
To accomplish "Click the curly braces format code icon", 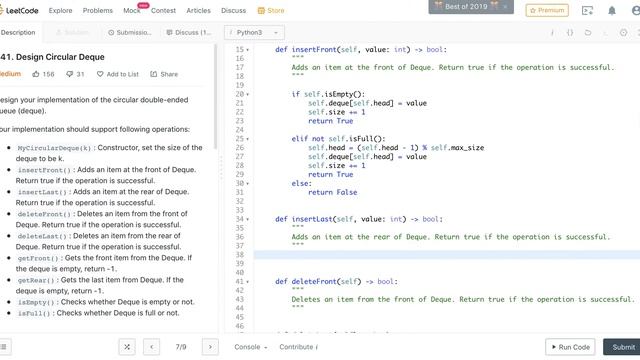I will [x=570, y=33].
